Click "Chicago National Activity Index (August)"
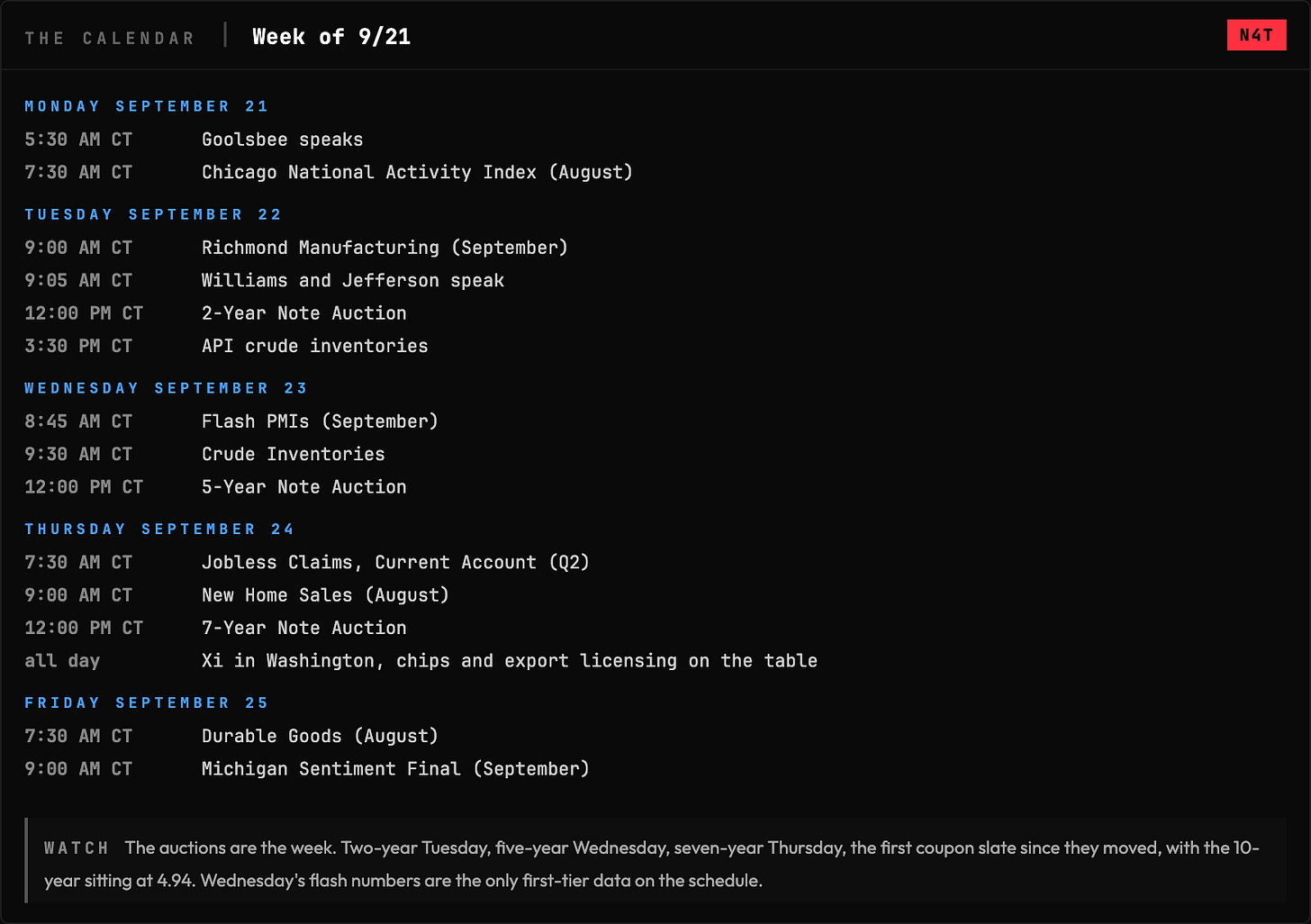1311x924 pixels. (417, 172)
